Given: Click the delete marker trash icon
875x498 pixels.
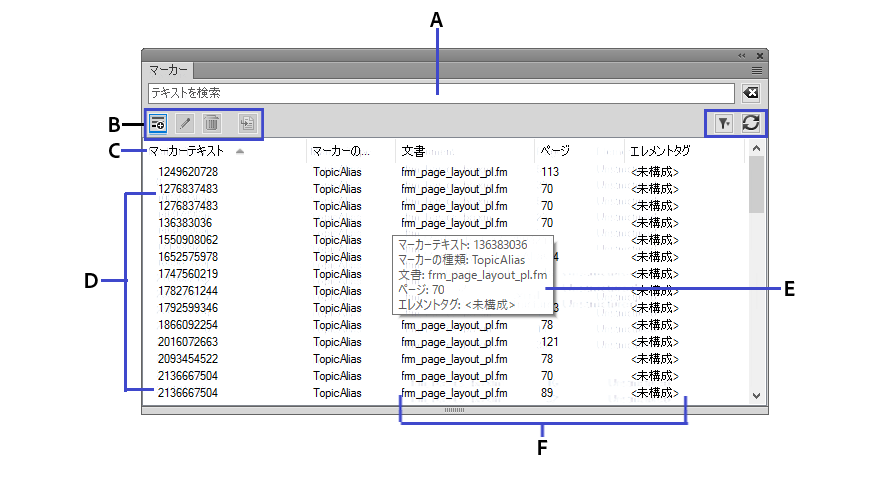Looking at the screenshot, I should coord(212,123).
